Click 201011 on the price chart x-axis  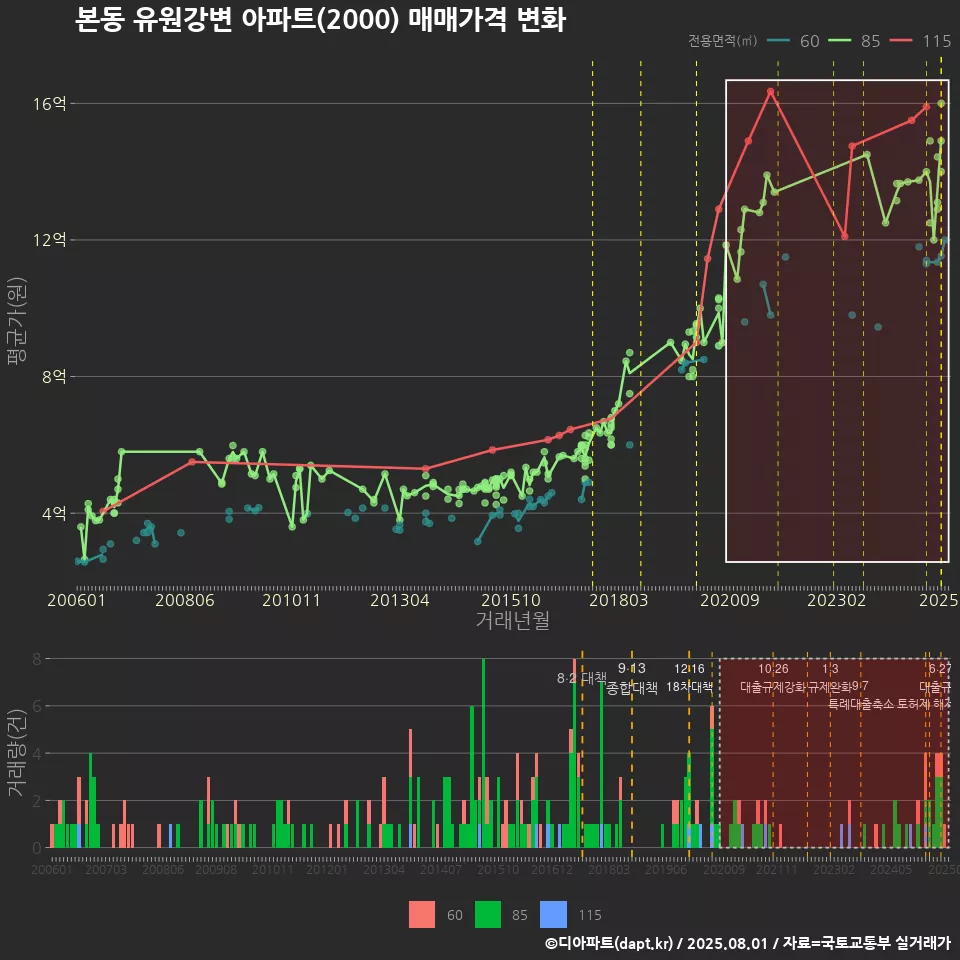click(x=291, y=600)
